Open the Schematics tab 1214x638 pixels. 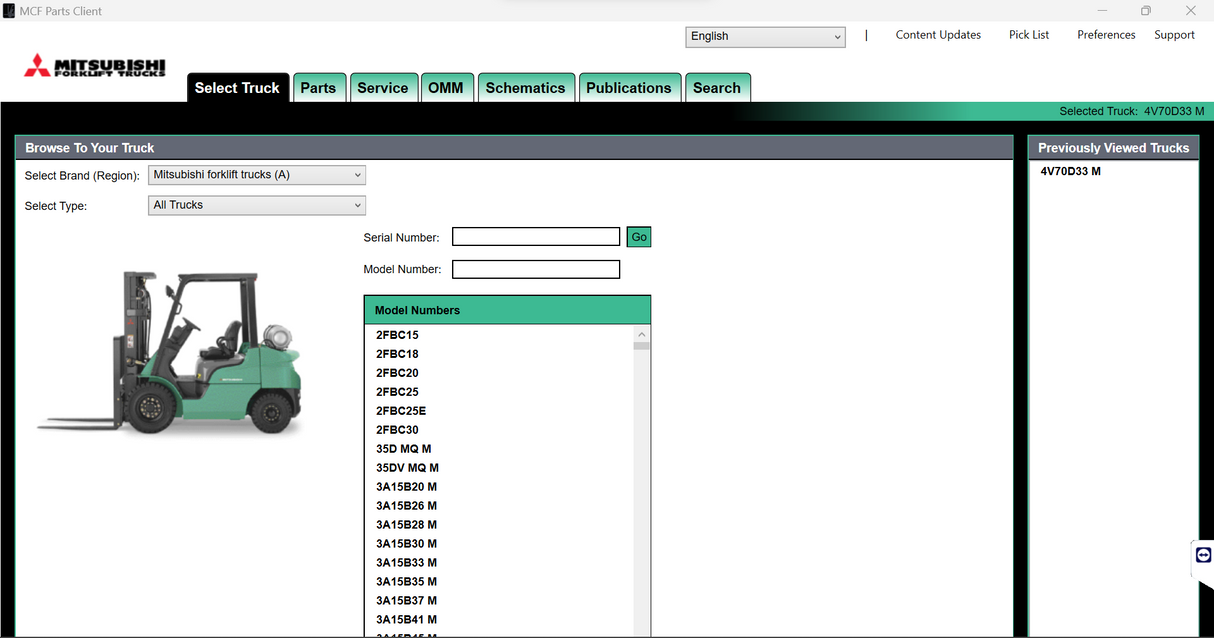525,88
